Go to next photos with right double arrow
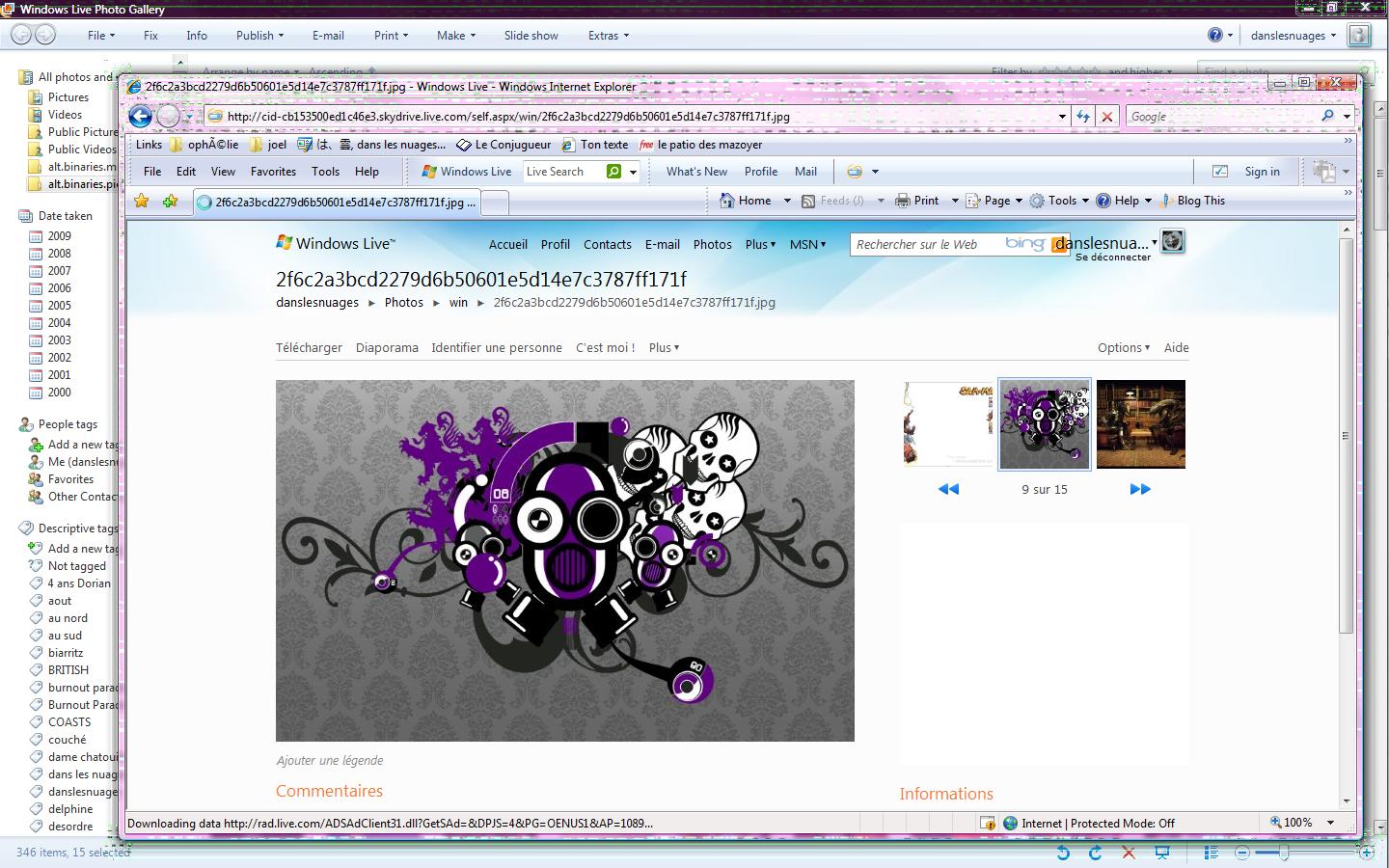This screenshot has height=868, width=1389. point(1140,489)
